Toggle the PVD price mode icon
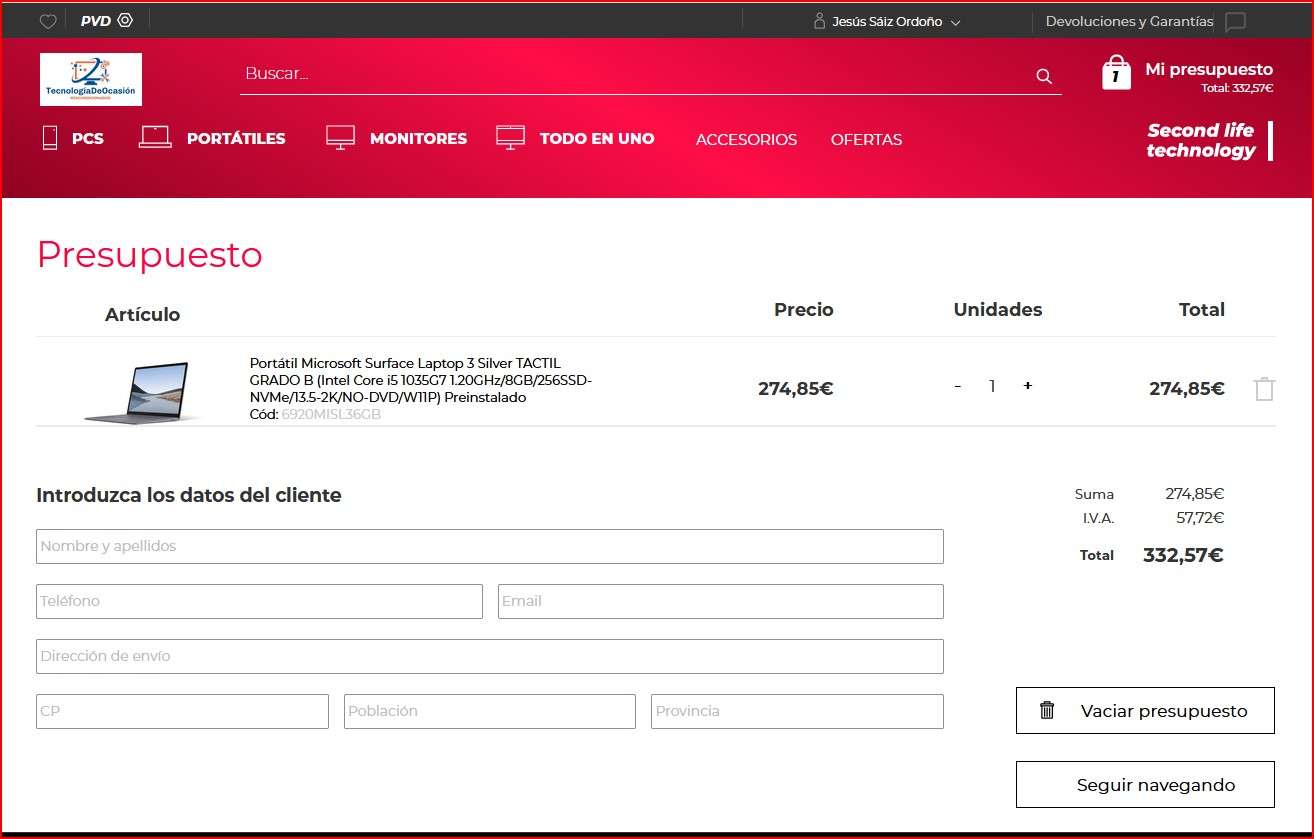Viewport: 1314px width, 839px height. pyautogui.click(x=125, y=20)
